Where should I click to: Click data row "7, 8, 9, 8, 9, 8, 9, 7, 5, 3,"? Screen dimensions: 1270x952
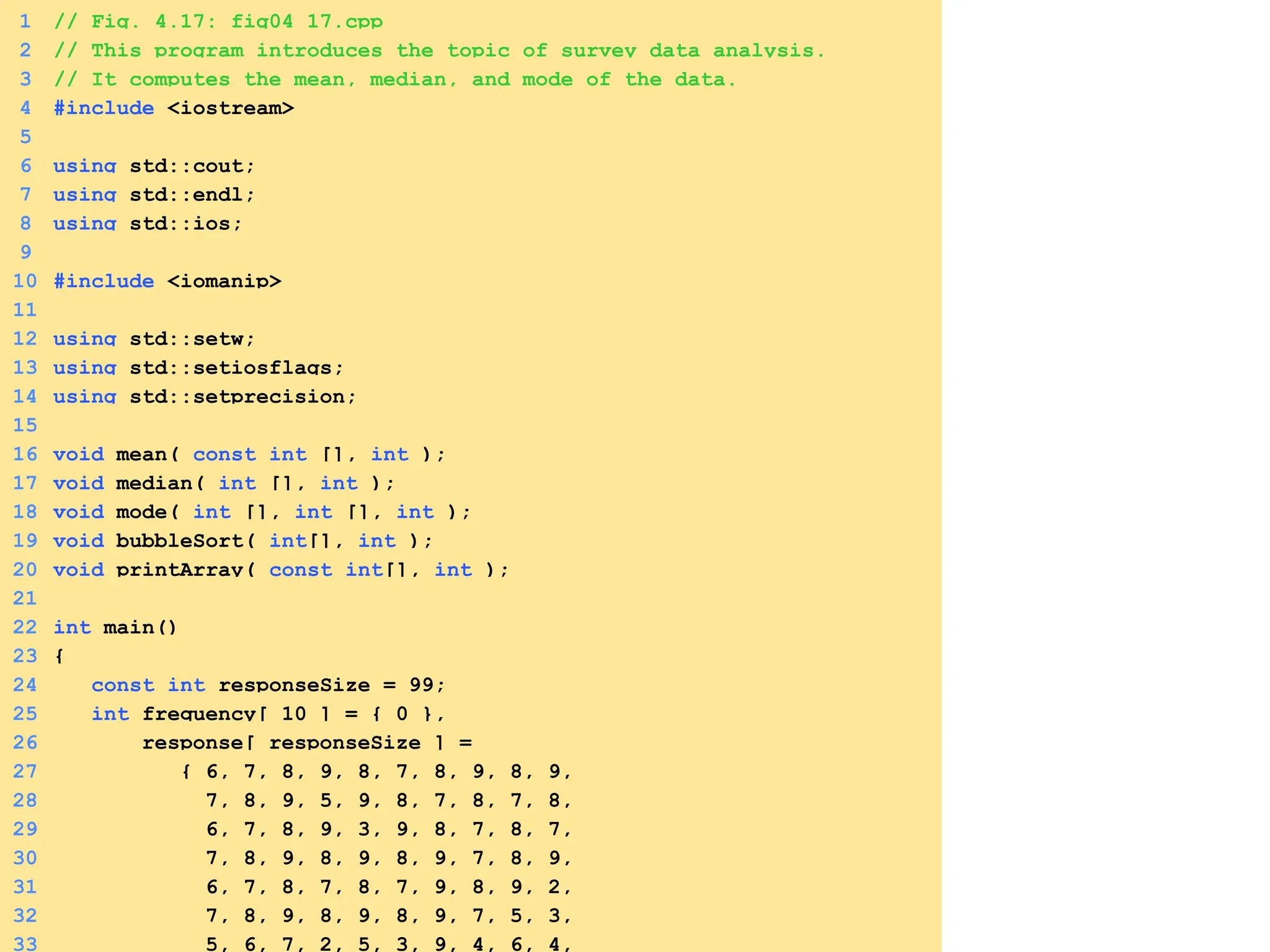point(389,915)
